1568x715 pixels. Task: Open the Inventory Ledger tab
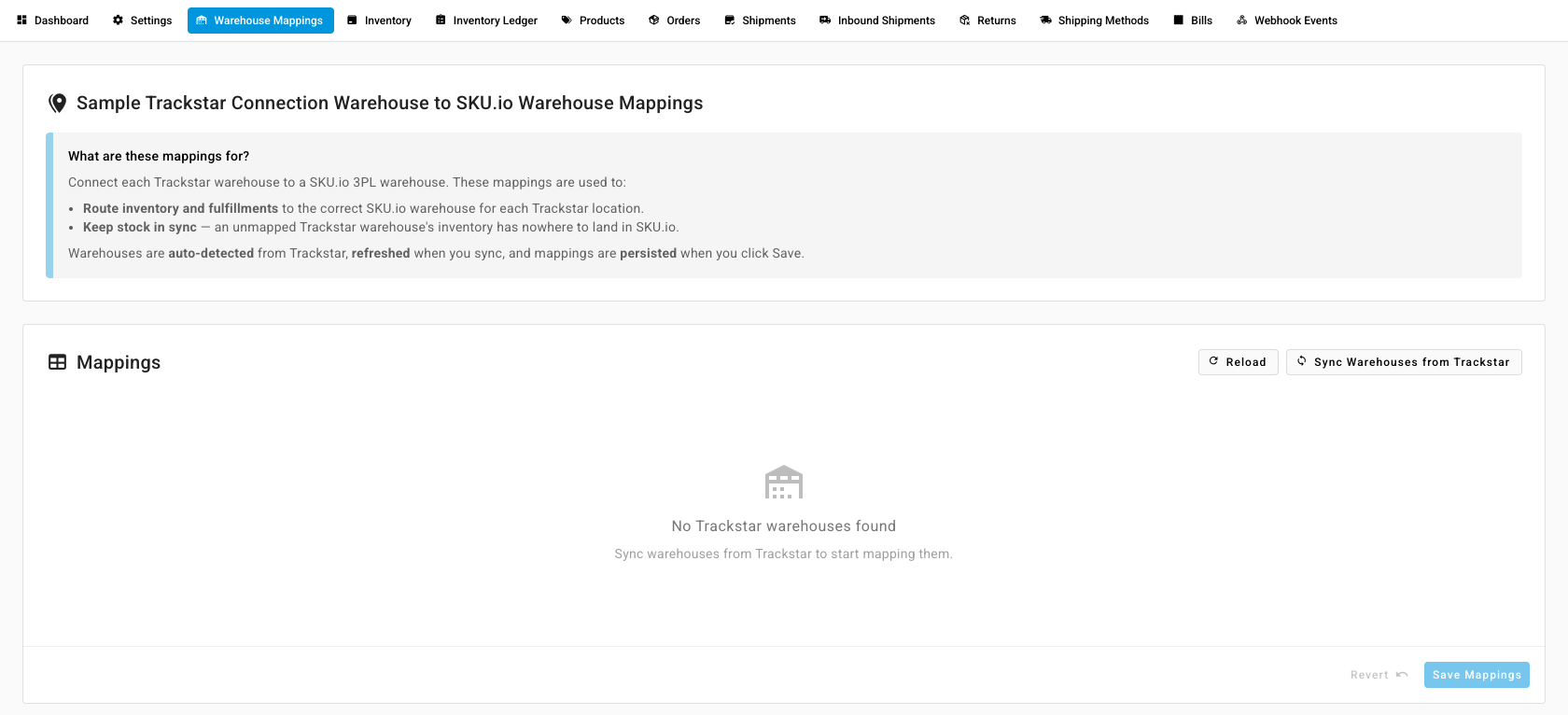click(x=487, y=21)
